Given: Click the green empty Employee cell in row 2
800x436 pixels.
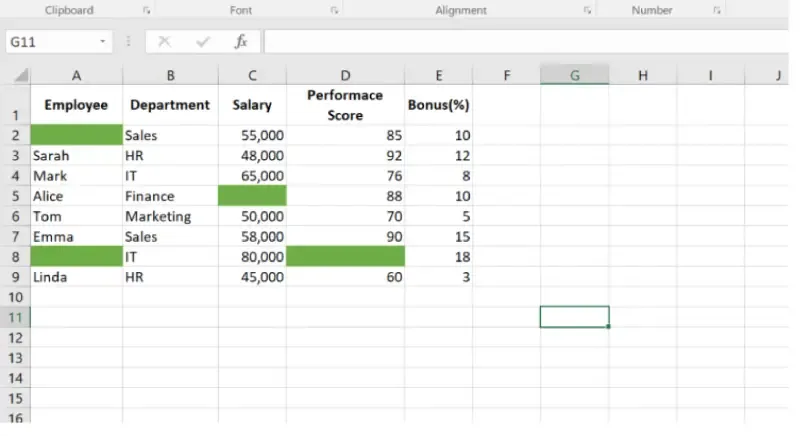Looking at the screenshot, I should pos(77,135).
